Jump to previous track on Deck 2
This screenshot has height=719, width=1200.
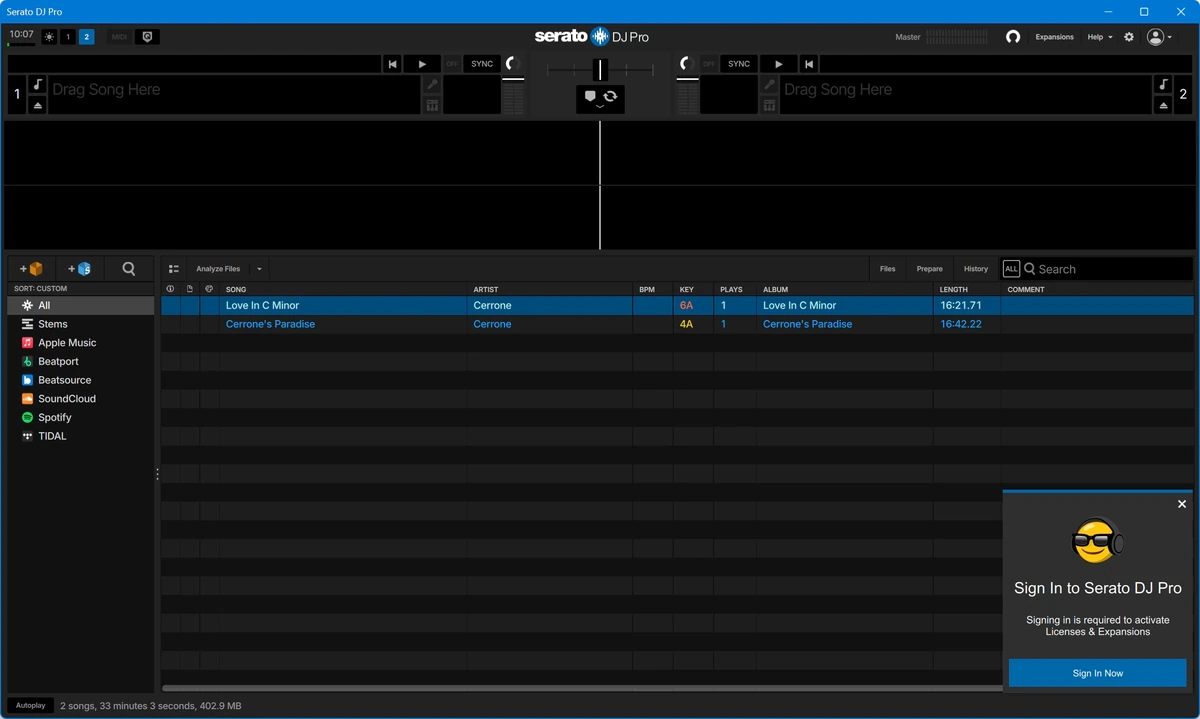pyautogui.click(x=809, y=64)
